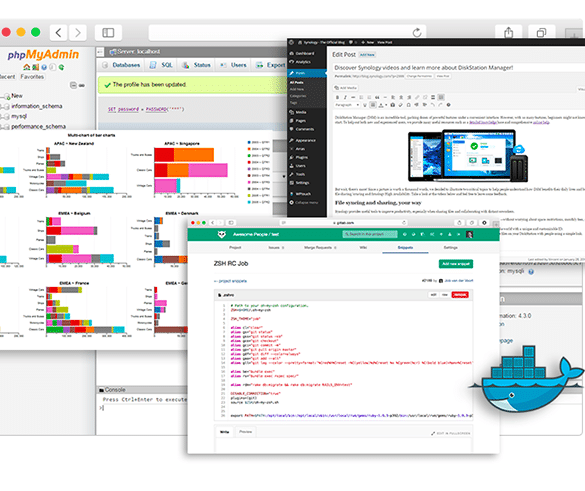585x491 pixels.
Task: Click the GitLab browser address bar
Action: [x=345, y=223]
